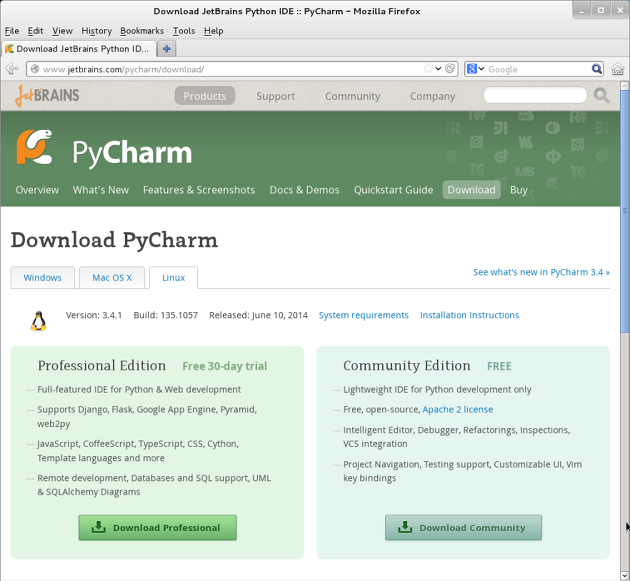Open the Quickstart Guide page
Viewport: 630px width, 581px height.
(393, 190)
